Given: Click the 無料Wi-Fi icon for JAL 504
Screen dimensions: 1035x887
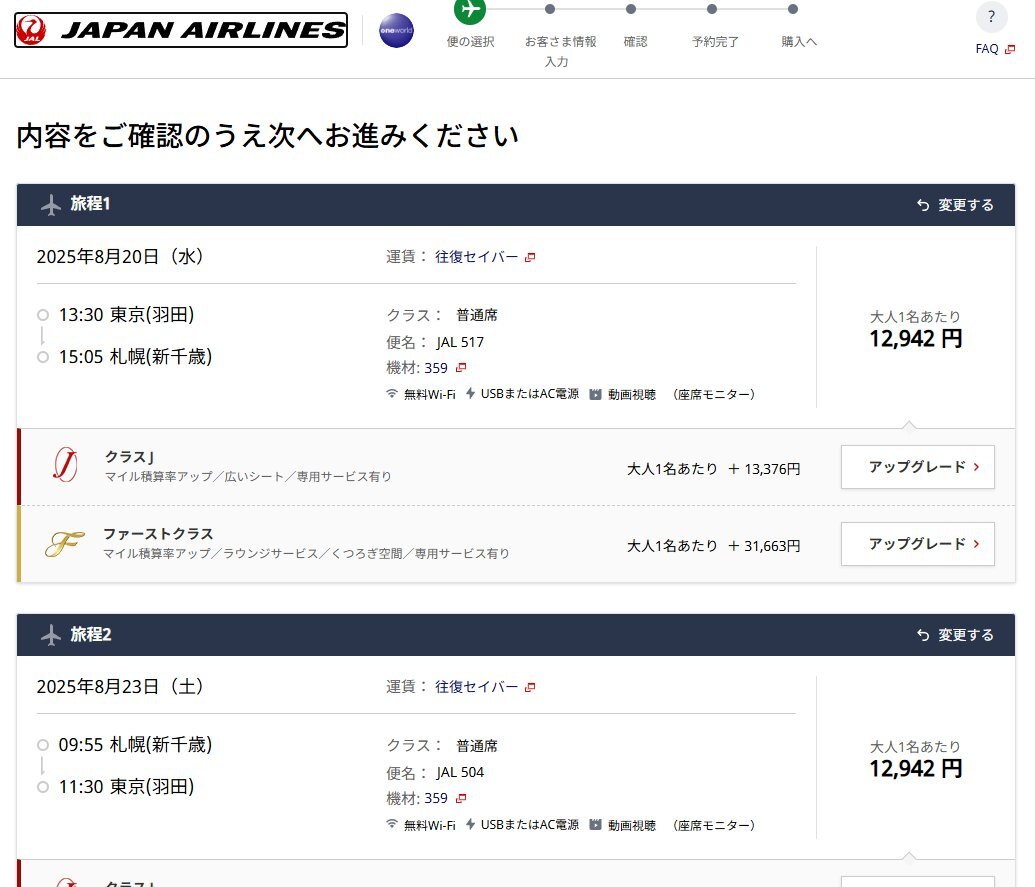Looking at the screenshot, I should tap(391, 824).
